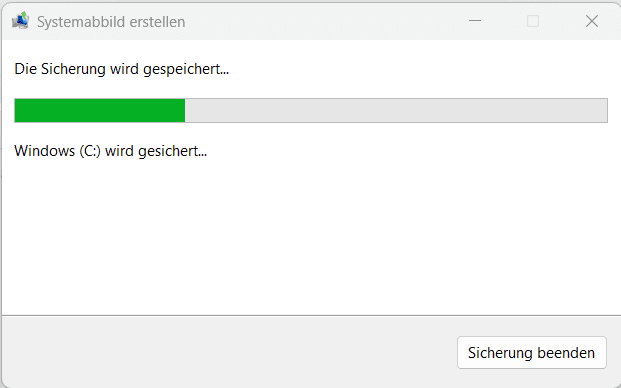The image size is (621, 388).
Task: Click the separator line above the footer
Action: click(310, 316)
